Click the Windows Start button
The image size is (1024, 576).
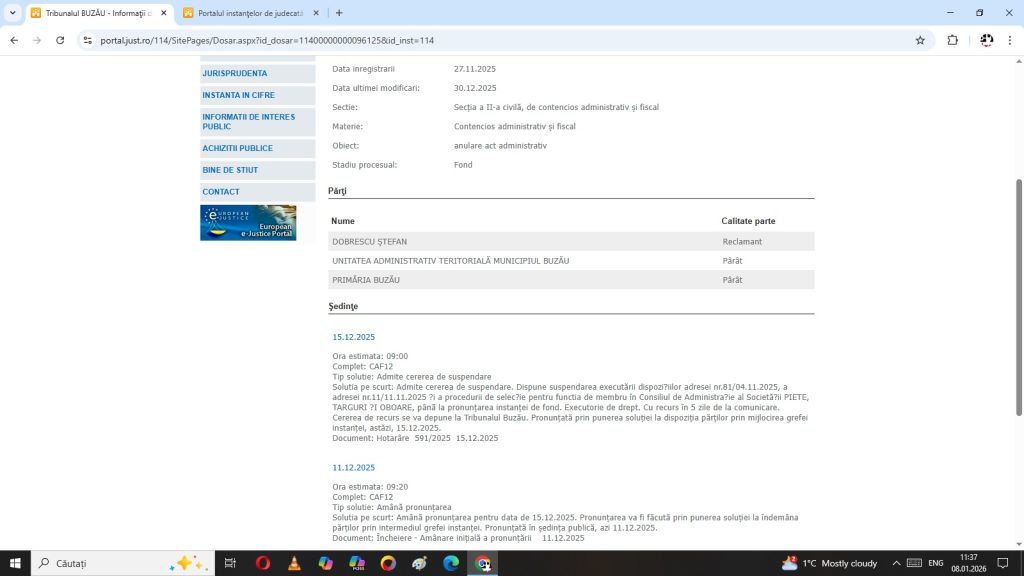pos(16,563)
